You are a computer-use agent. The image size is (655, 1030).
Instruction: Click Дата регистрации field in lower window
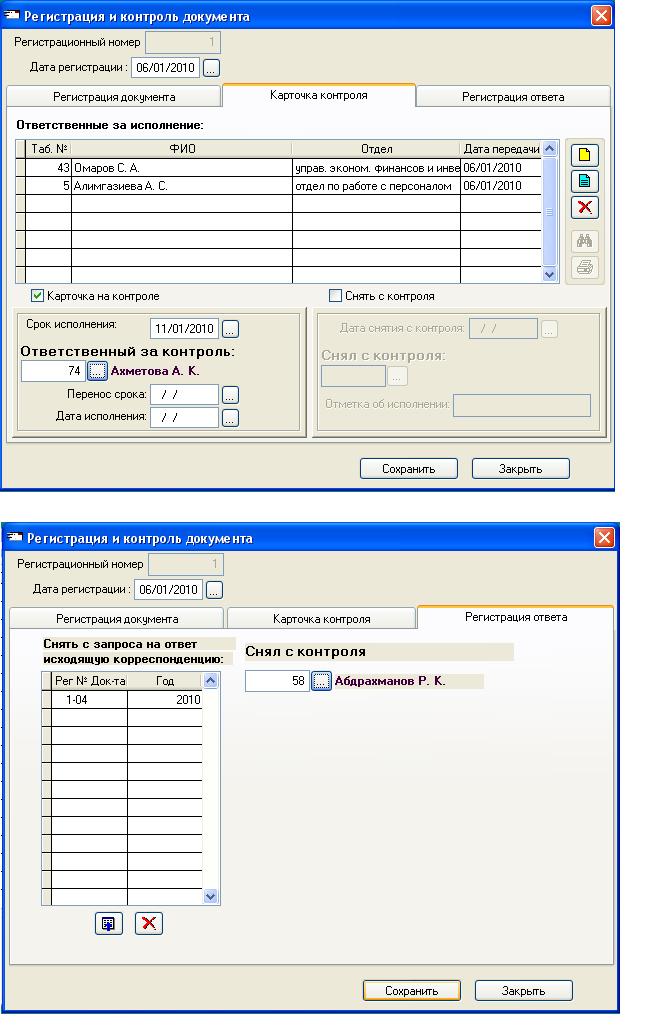tap(168, 590)
